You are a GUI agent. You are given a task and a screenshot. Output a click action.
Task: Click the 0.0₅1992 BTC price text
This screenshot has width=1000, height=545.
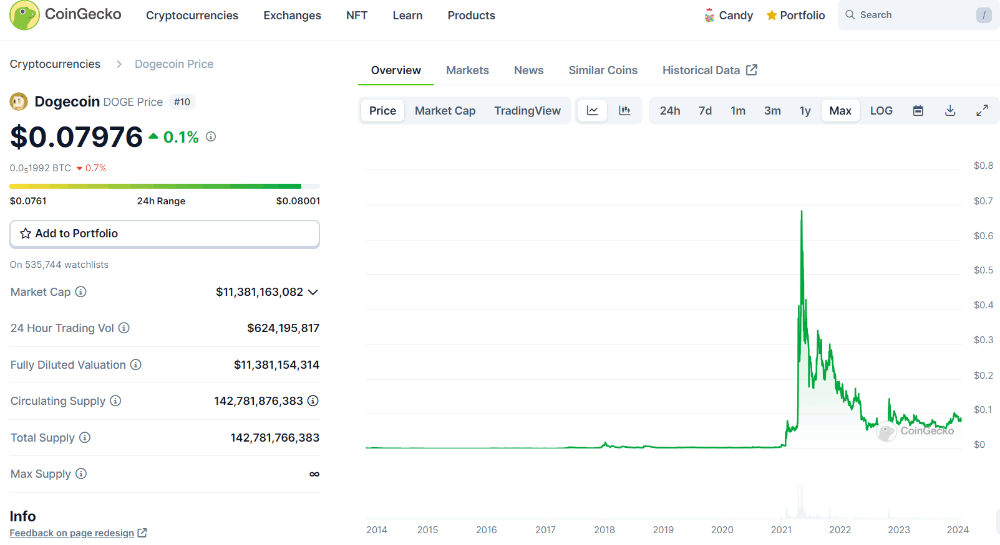pos(40,168)
